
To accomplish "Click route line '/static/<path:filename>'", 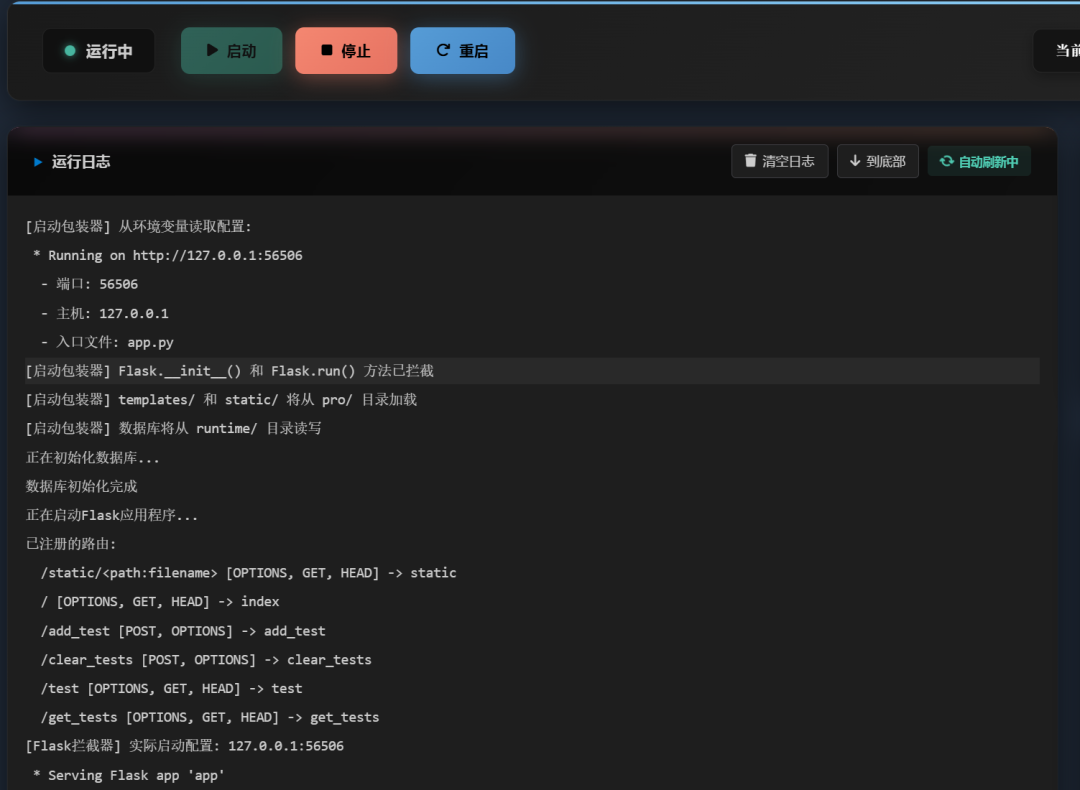I will (x=249, y=573).
